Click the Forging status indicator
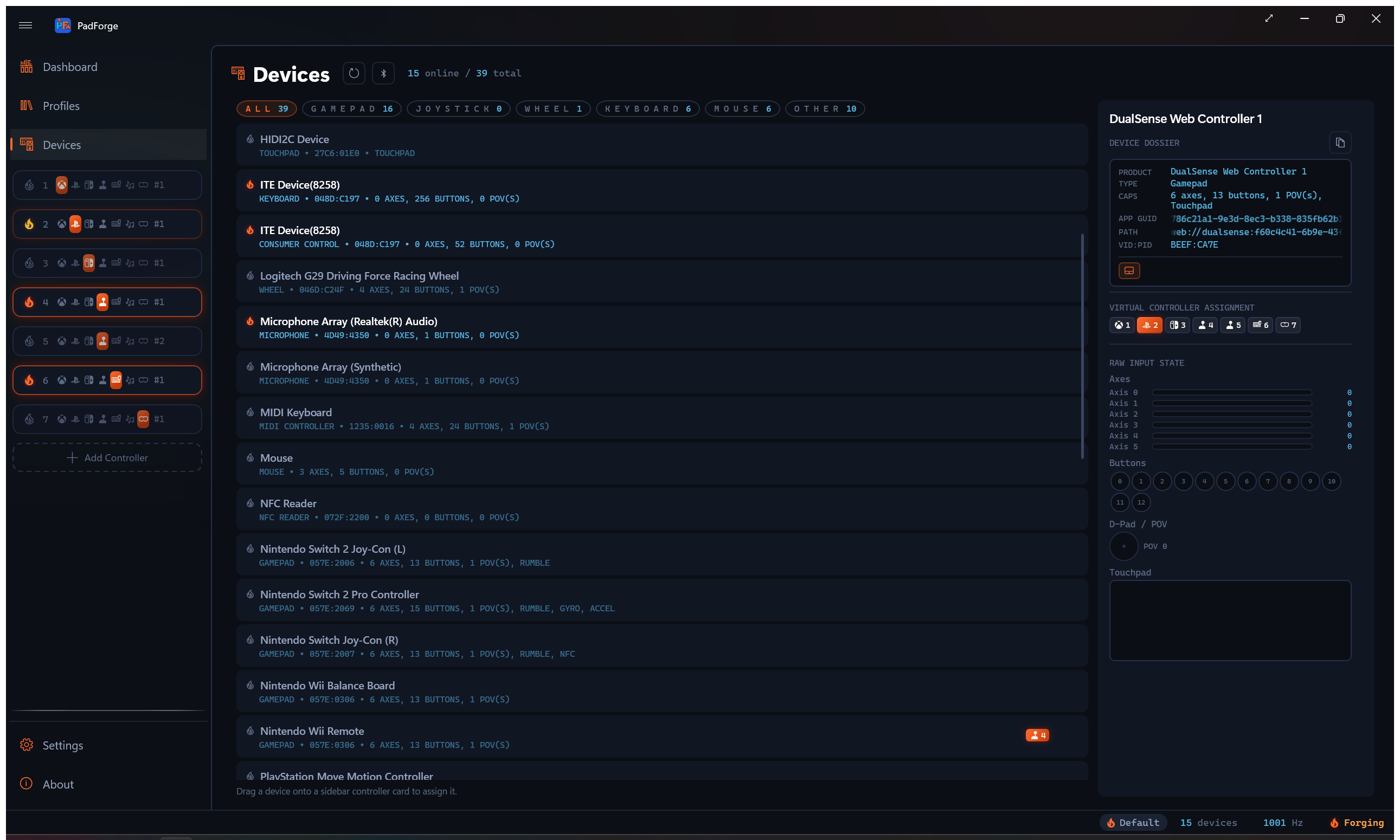 1357,823
